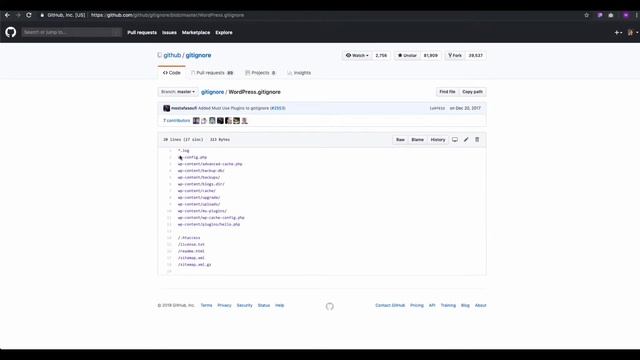Click the Copy path button
The width and height of the screenshot is (640, 360).
472,92
